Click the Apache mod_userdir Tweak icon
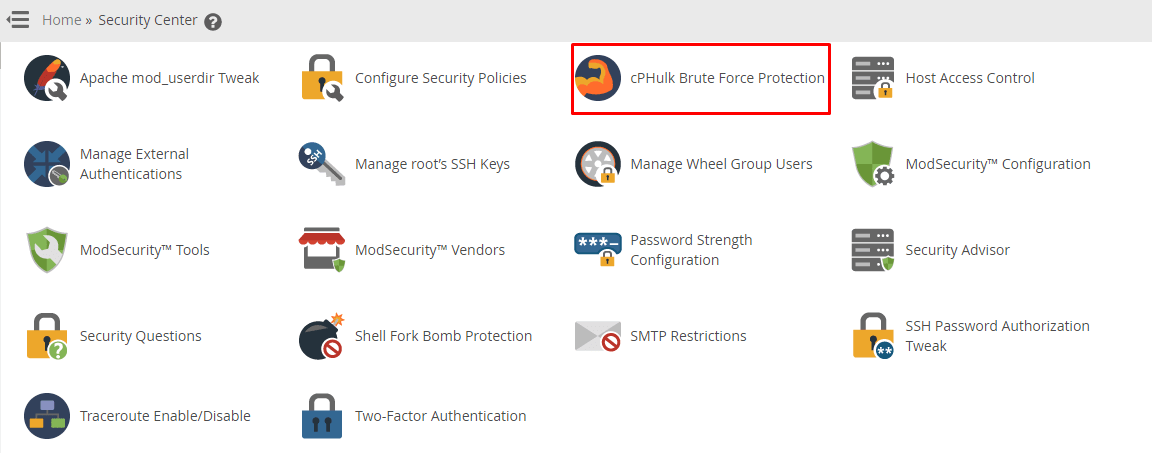The width and height of the screenshot is (1152, 453). pos(47,78)
